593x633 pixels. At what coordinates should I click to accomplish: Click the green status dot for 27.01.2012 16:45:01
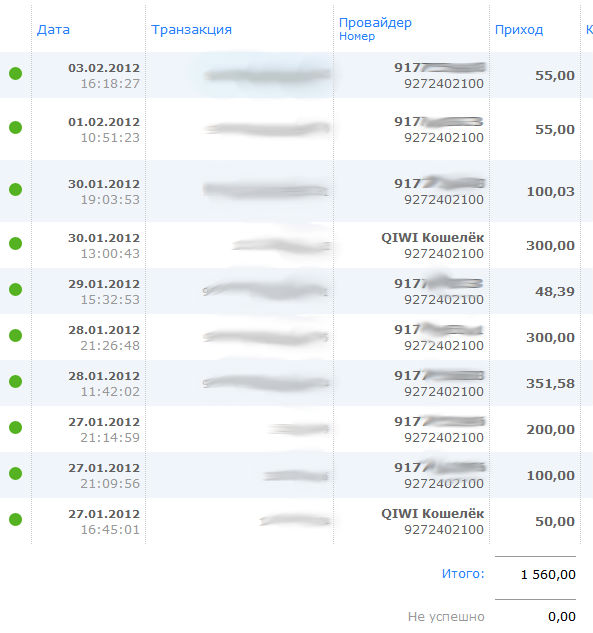point(15,520)
